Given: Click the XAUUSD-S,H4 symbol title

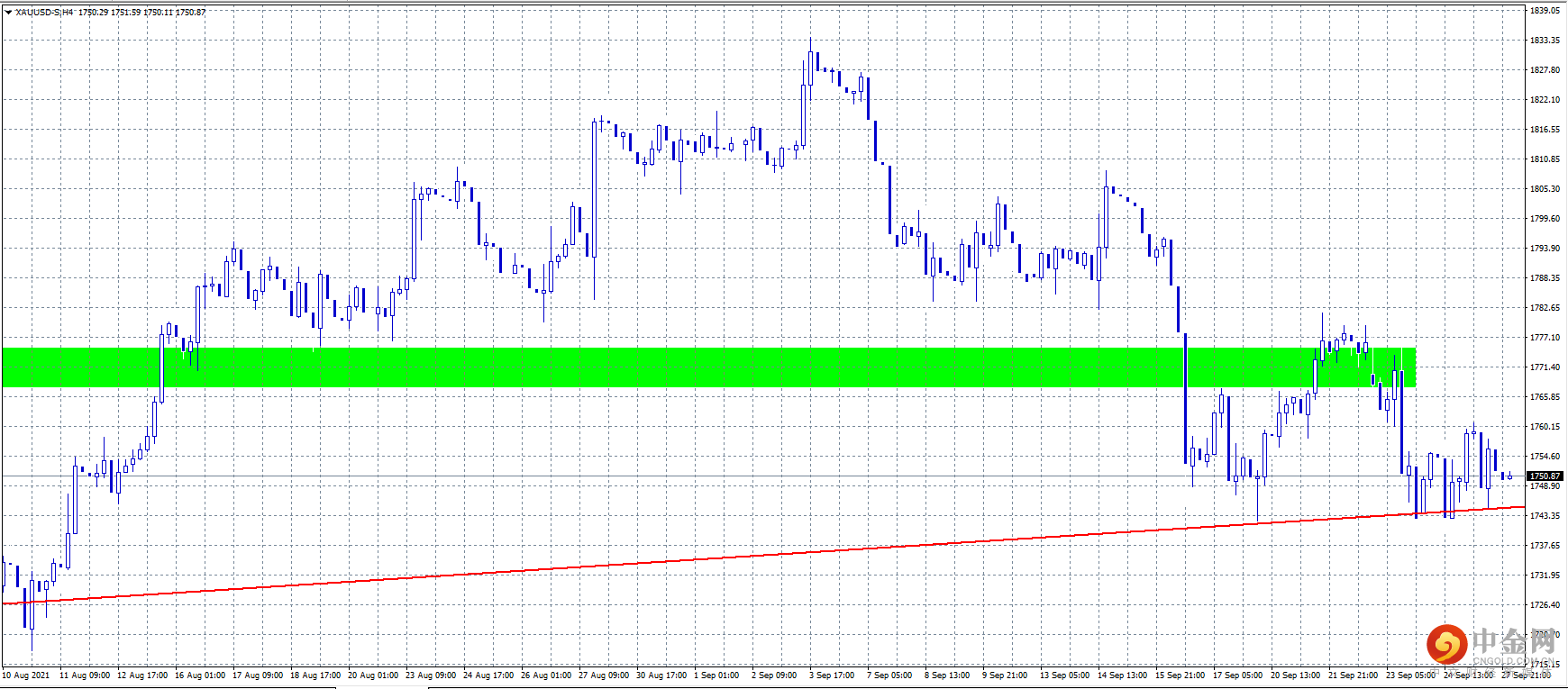Looking at the screenshot, I should pyautogui.click(x=44, y=13).
